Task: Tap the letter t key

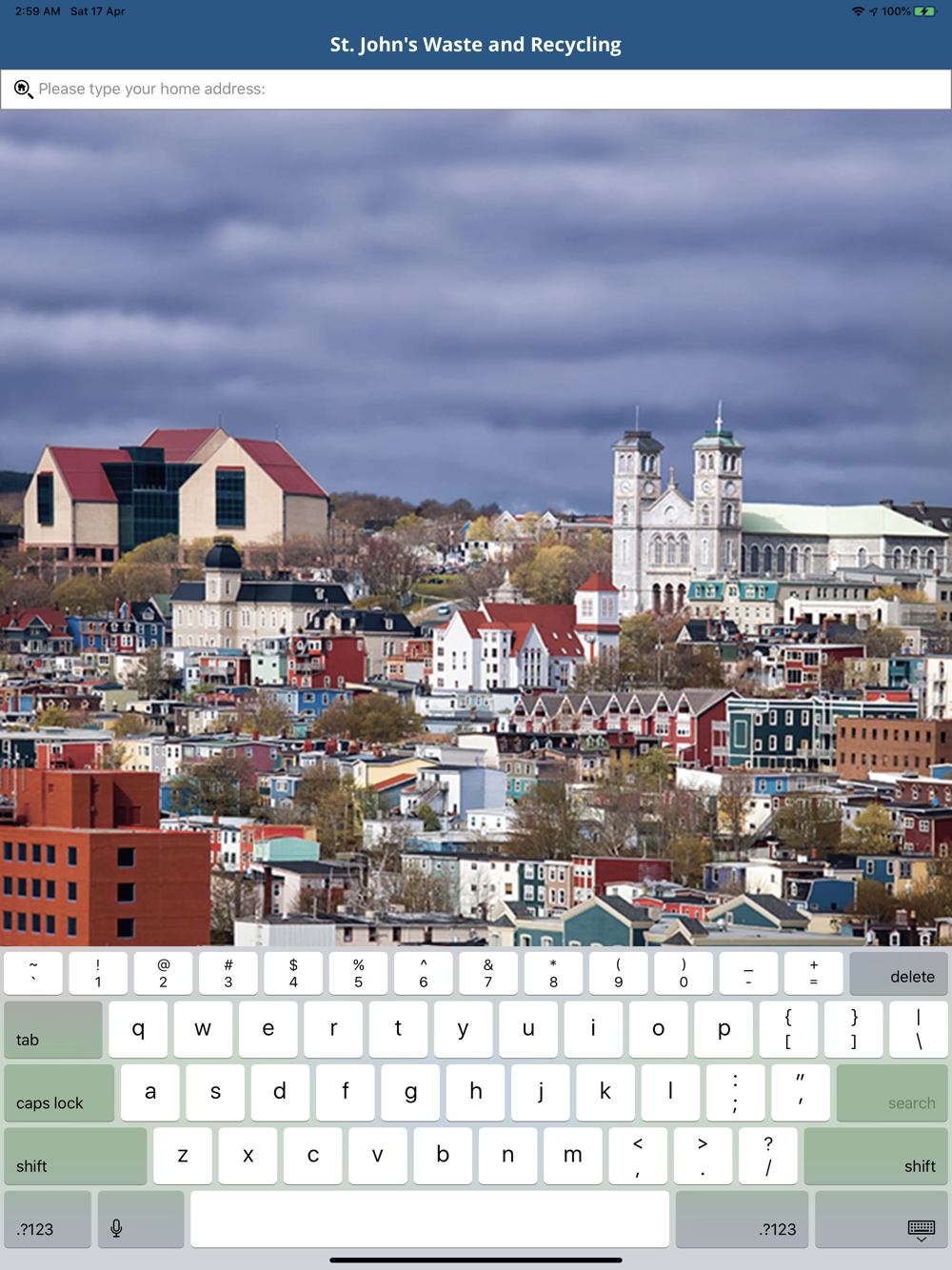Action: pyautogui.click(x=398, y=1029)
